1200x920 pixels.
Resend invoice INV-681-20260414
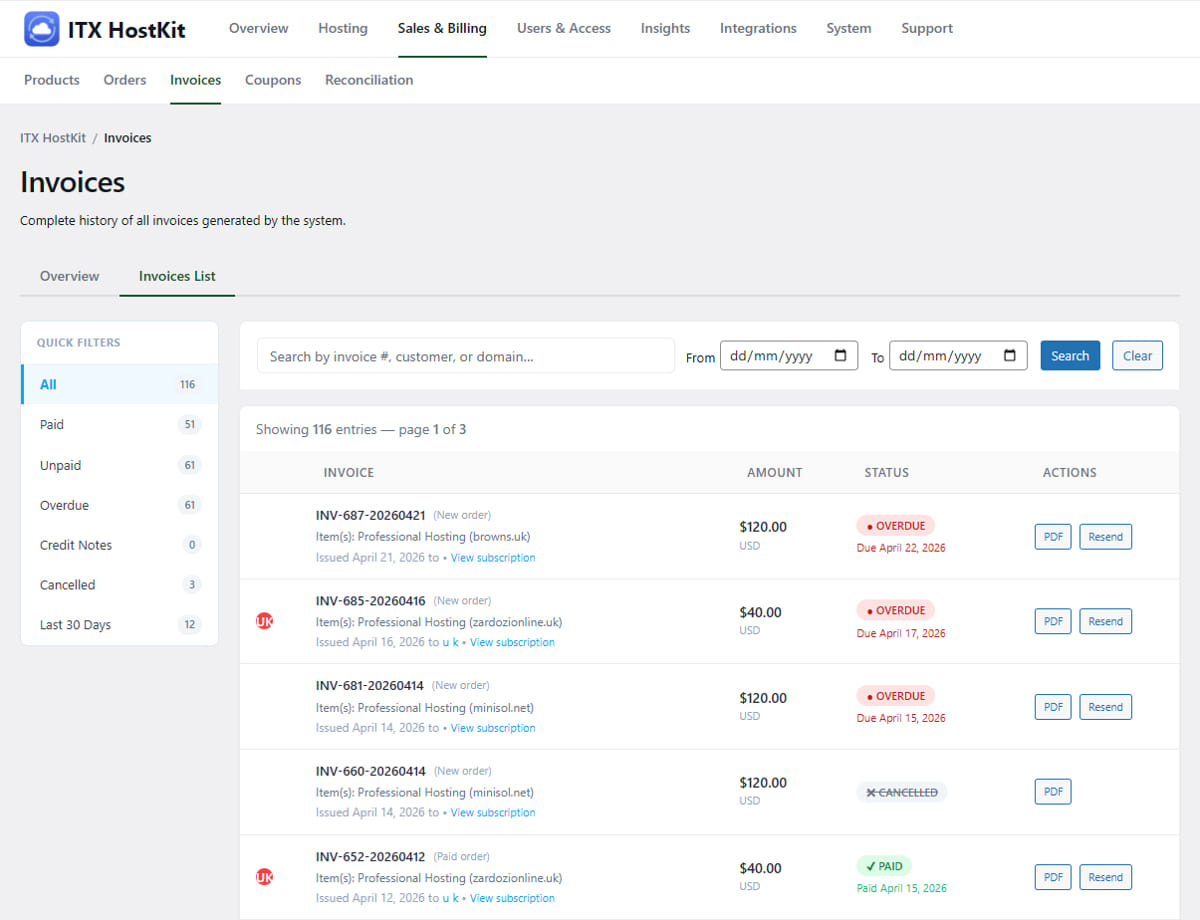[x=1106, y=707]
